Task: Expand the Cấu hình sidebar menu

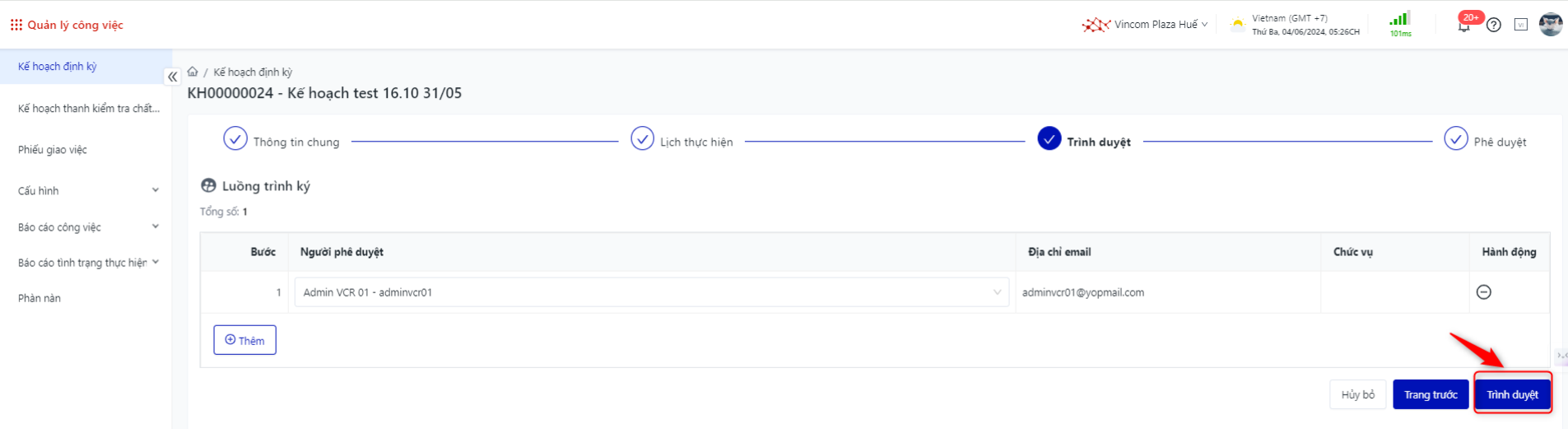Action: point(86,190)
